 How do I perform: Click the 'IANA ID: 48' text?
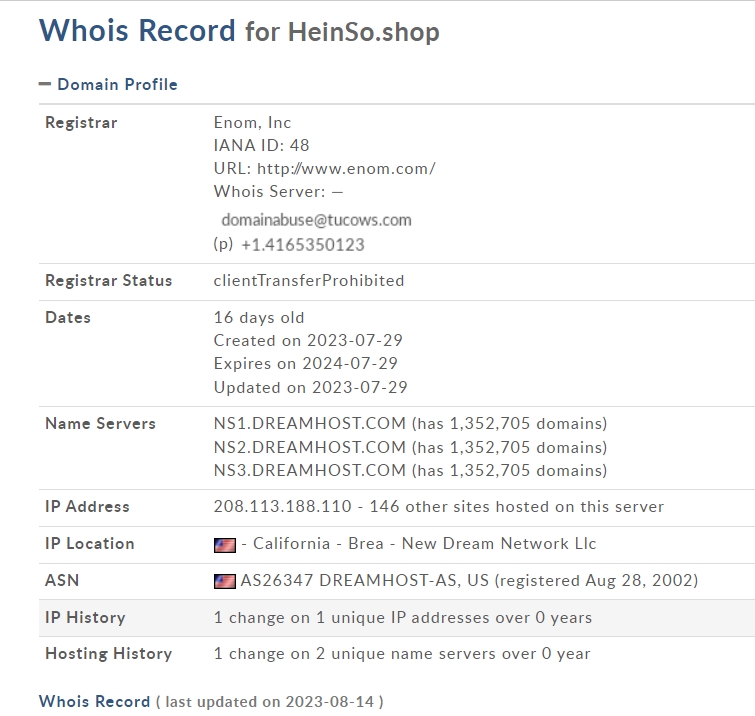[x=261, y=145]
